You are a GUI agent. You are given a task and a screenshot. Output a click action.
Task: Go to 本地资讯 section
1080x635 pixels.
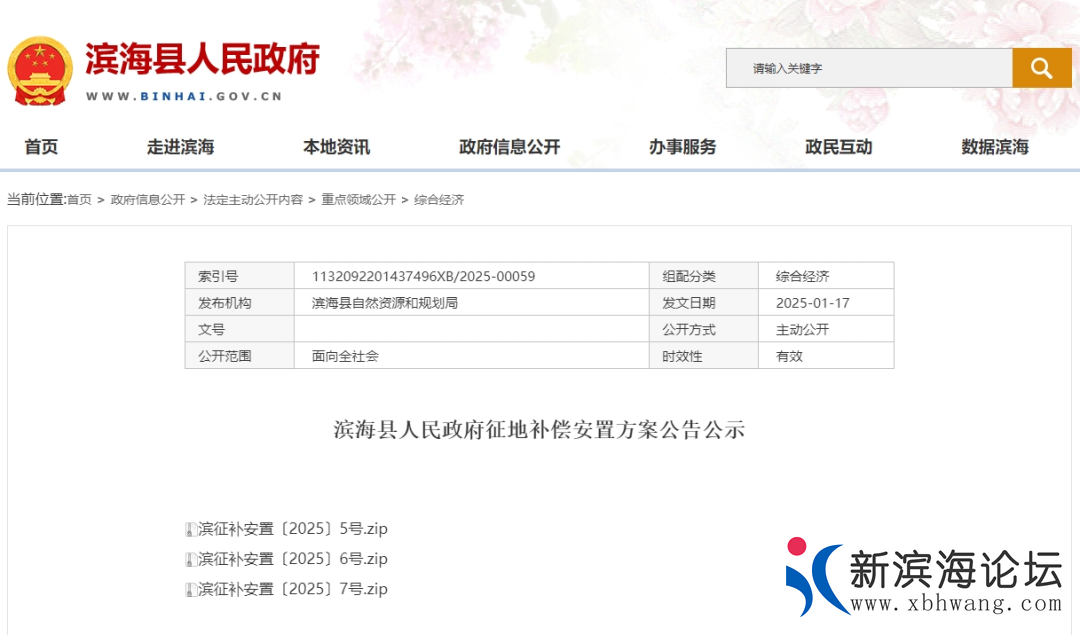pos(336,147)
